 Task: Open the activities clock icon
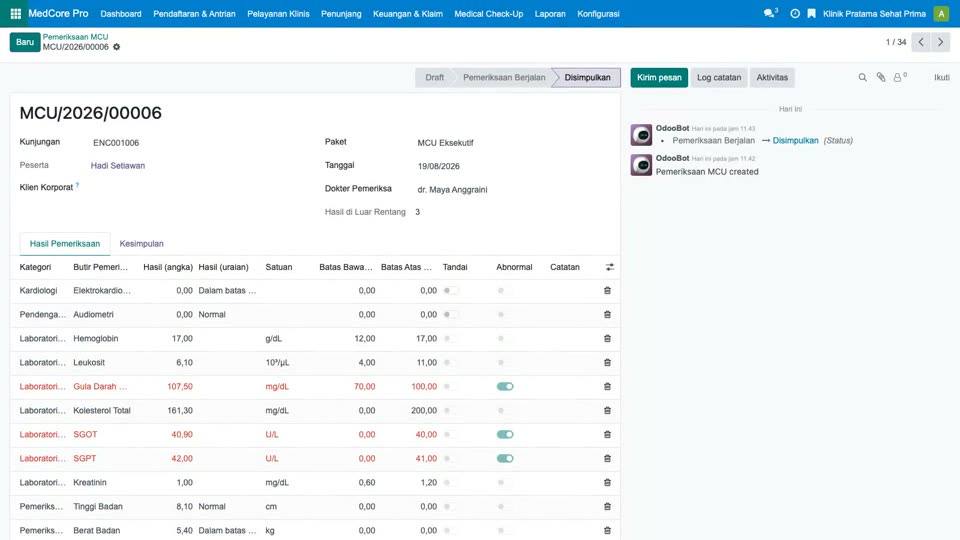coord(795,13)
